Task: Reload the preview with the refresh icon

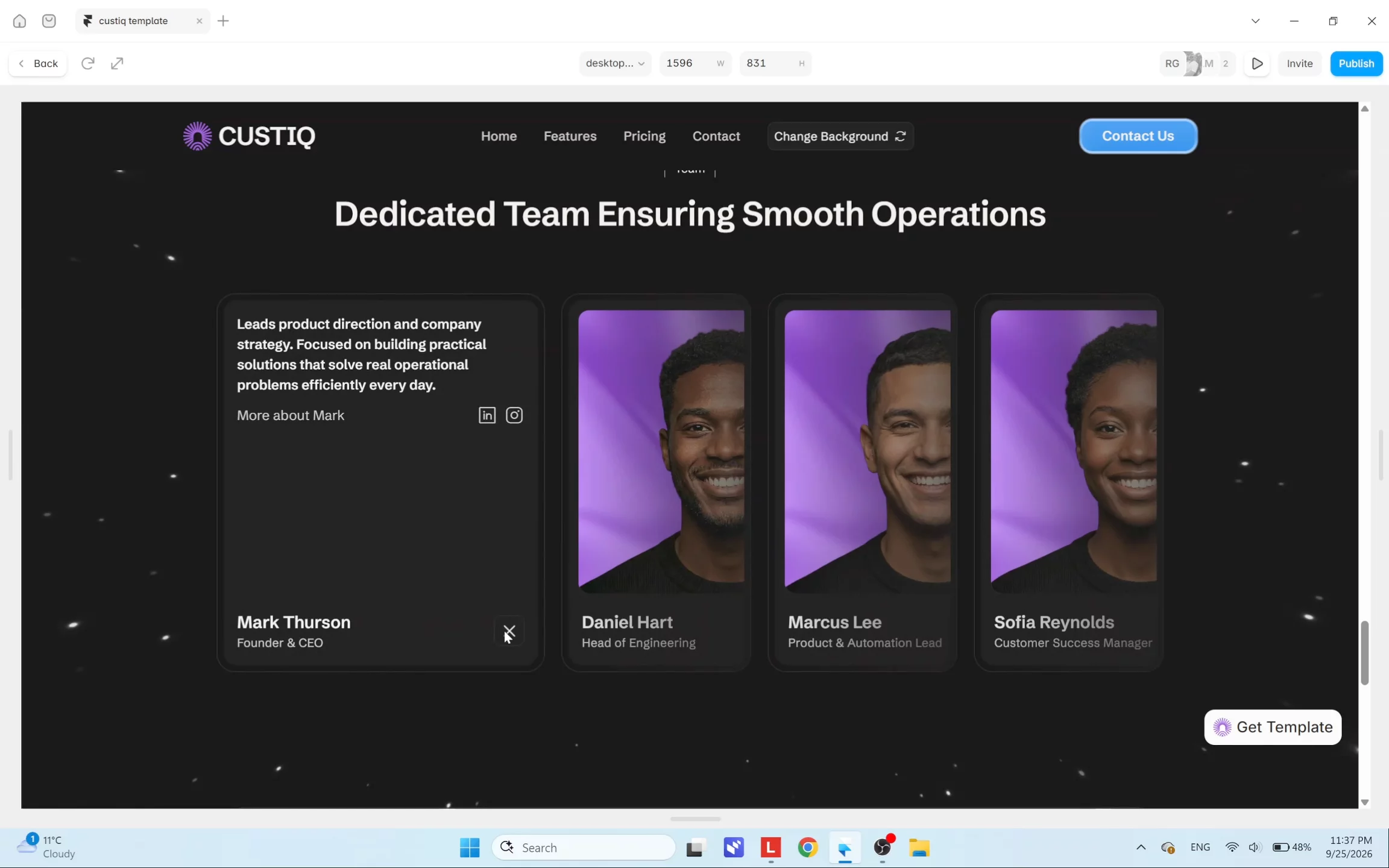Action: (88, 63)
